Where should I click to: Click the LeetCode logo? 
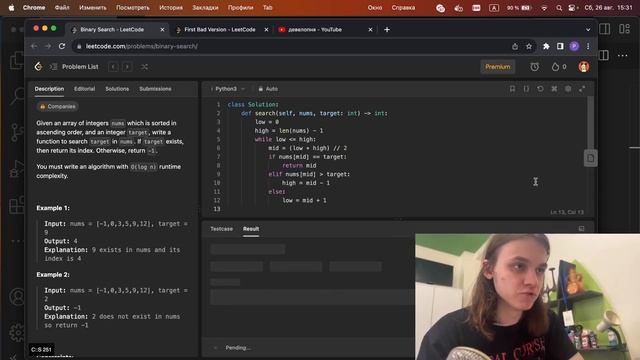(x=38, y=67)
